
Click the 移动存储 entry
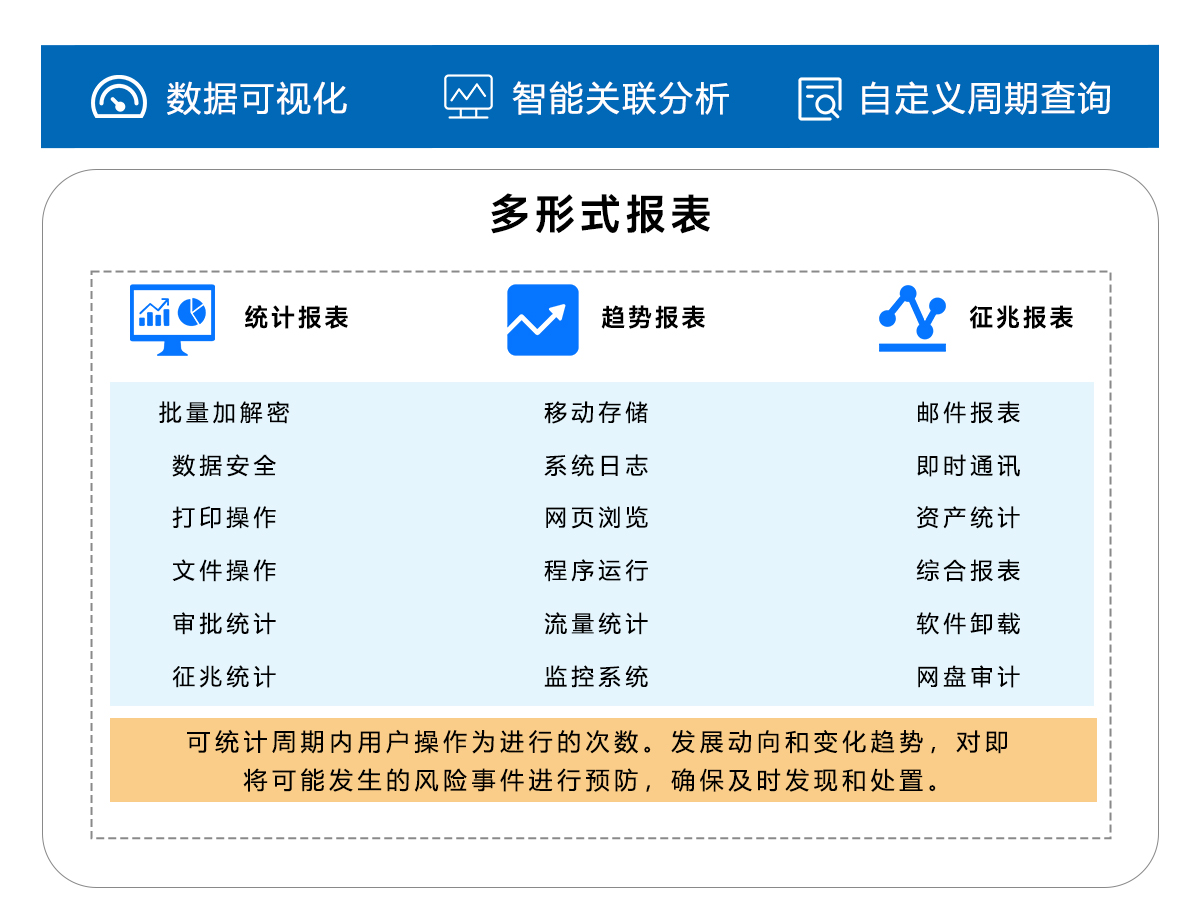(597, 413)
